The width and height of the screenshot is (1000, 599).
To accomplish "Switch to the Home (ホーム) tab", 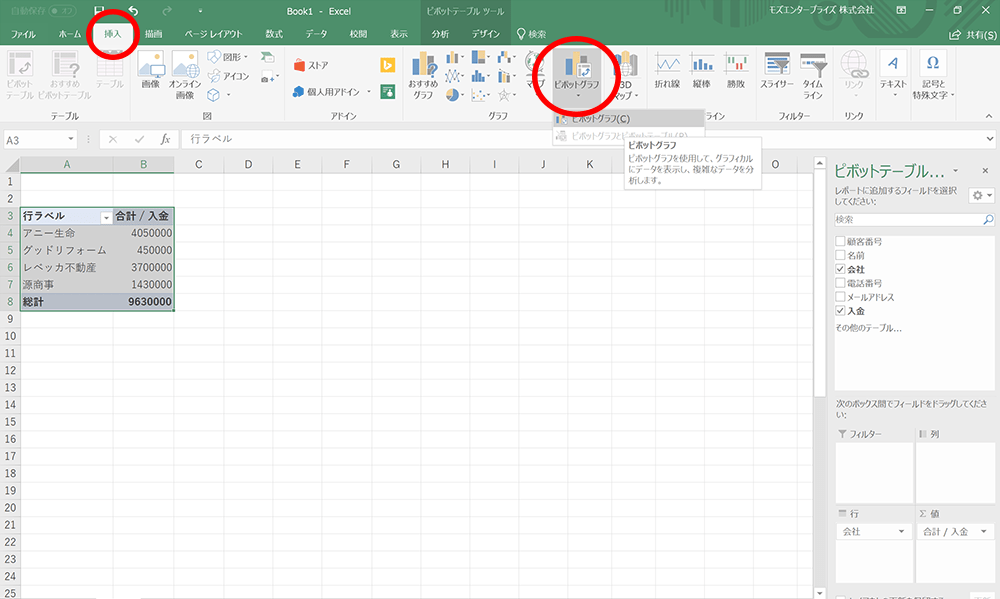I will [x=70, y=34].
